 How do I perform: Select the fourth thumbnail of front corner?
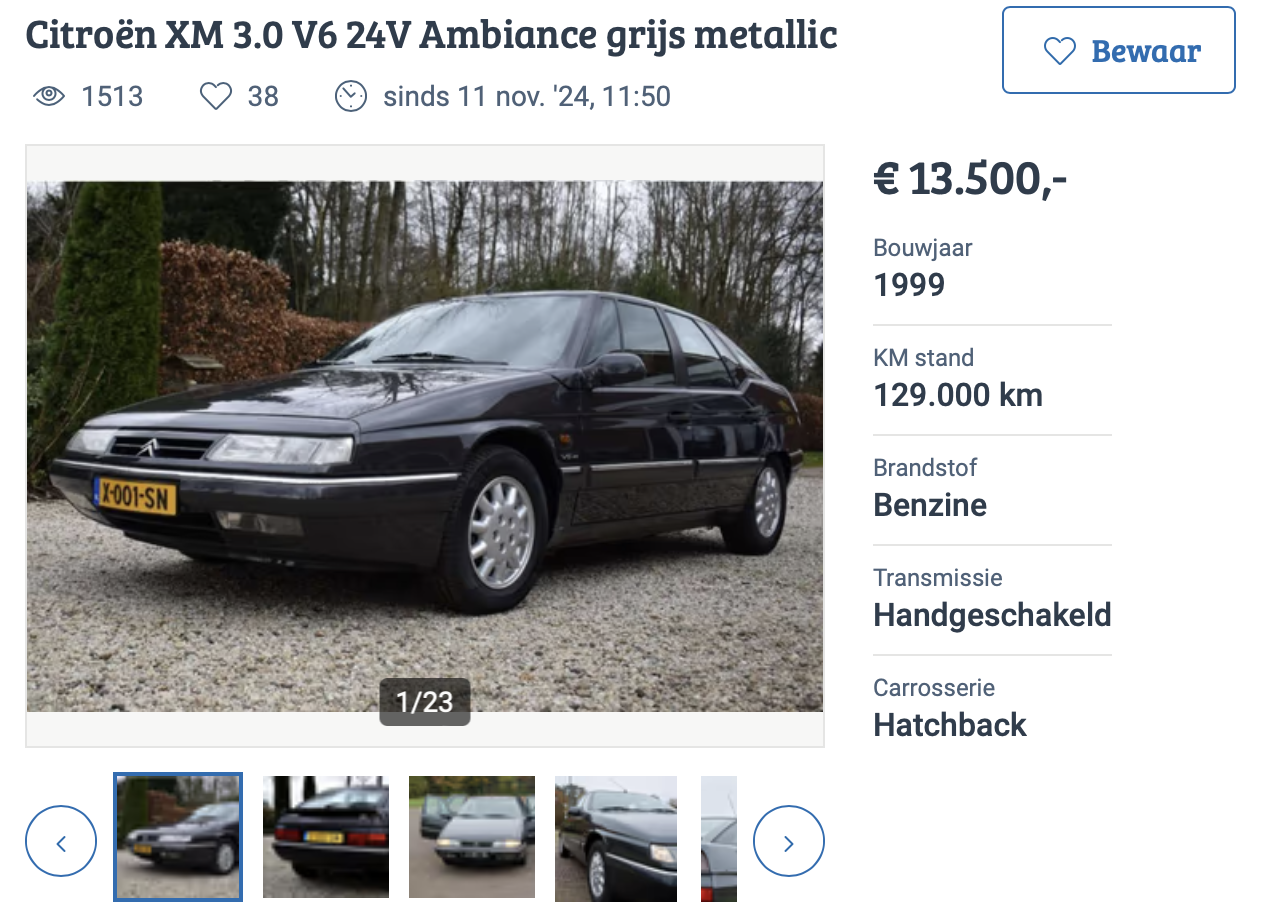616,837
